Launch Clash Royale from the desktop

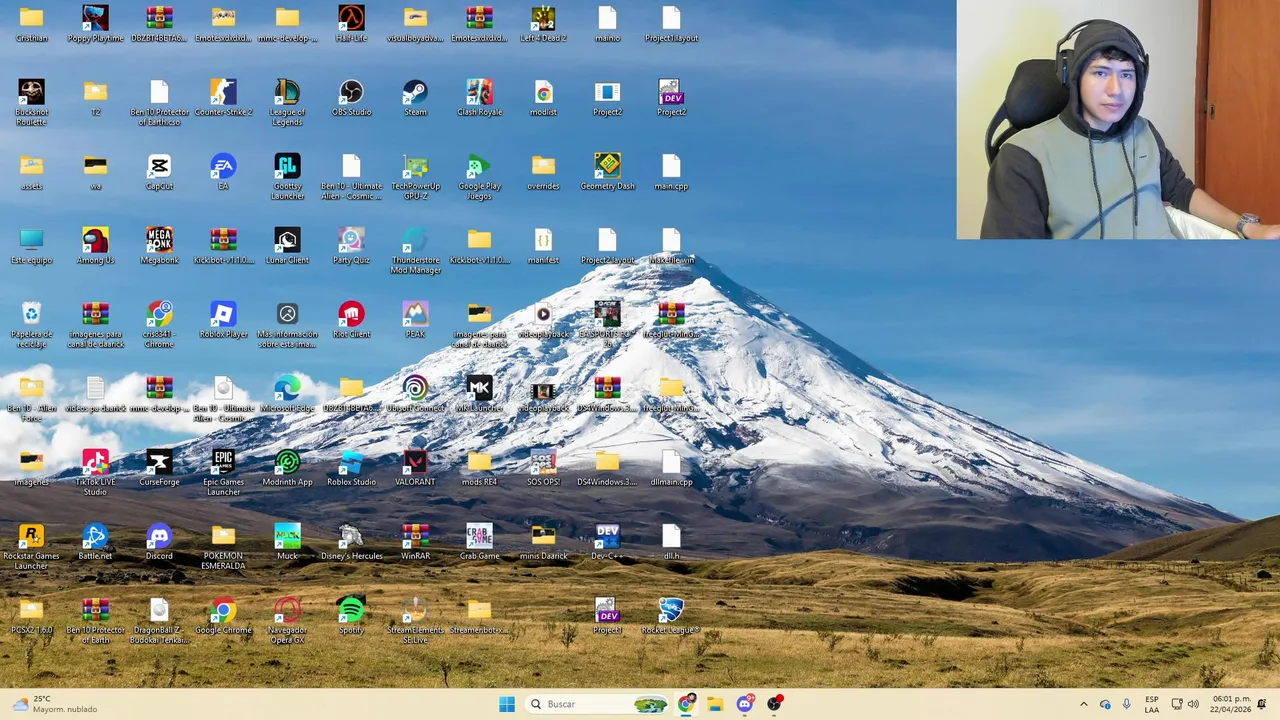point(479,98)
